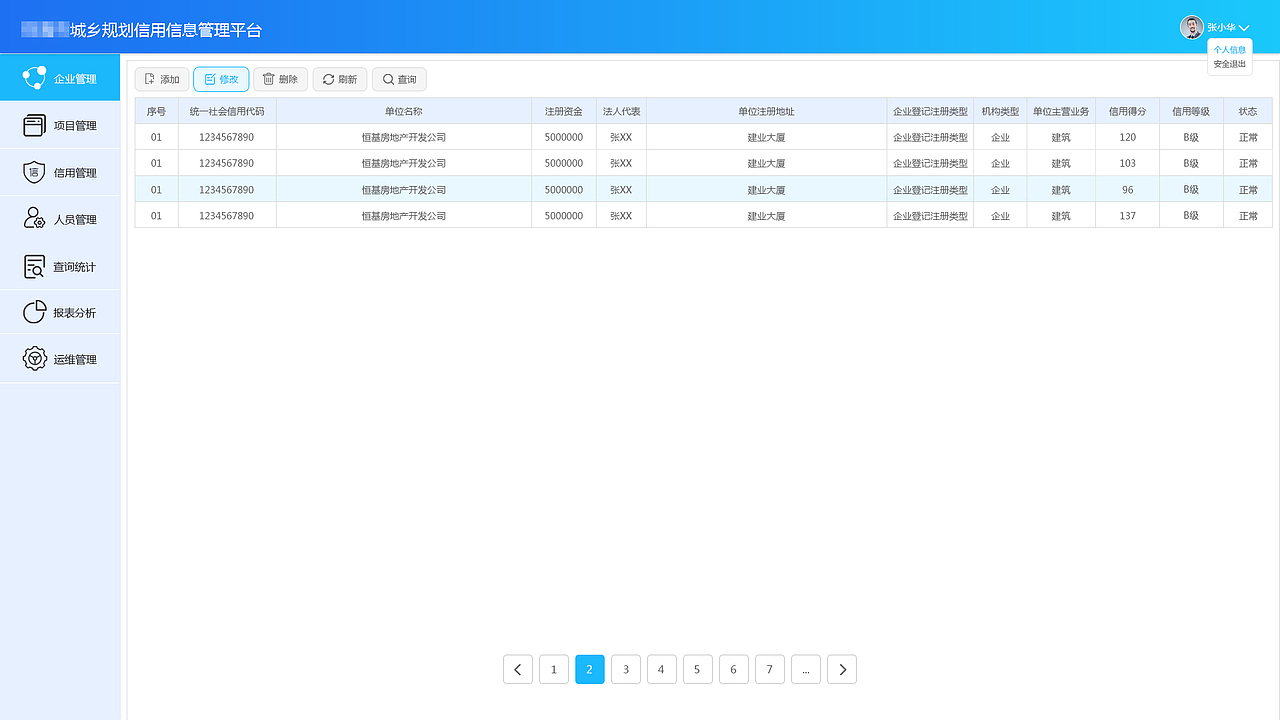Click the 信用管理 shield icon in sidebar
1280x720 pixels.
[34, 172]
